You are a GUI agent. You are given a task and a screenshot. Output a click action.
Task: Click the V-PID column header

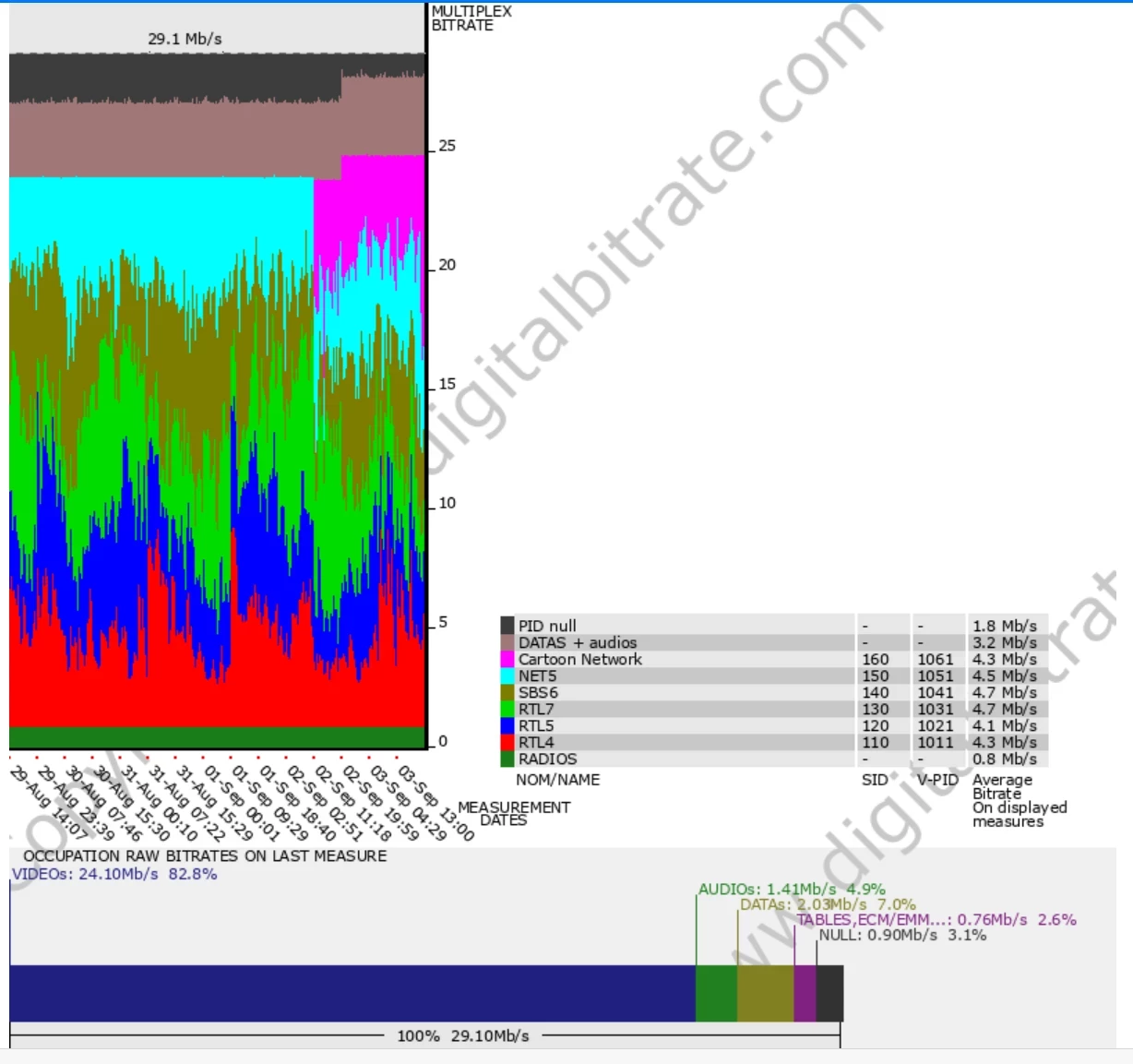[937, 780]
